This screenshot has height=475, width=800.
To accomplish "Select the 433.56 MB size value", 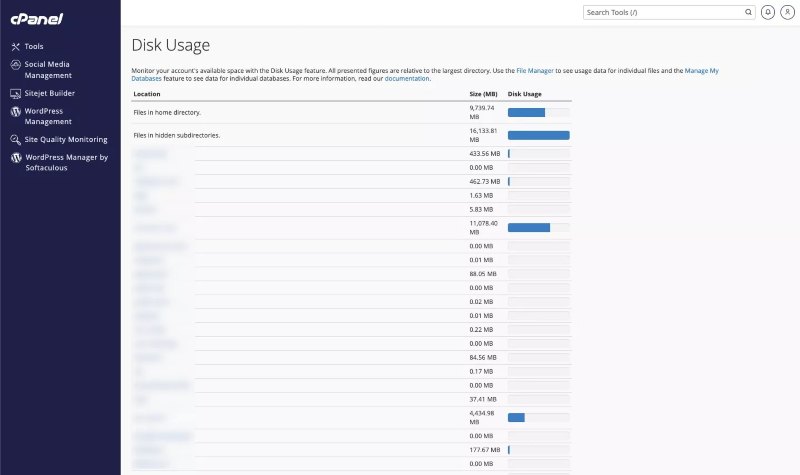I will (485, 154).
